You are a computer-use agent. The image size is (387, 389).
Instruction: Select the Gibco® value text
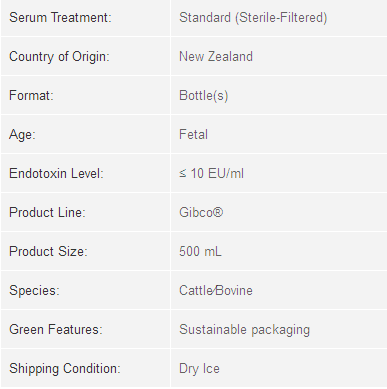[x=201, y=212]
